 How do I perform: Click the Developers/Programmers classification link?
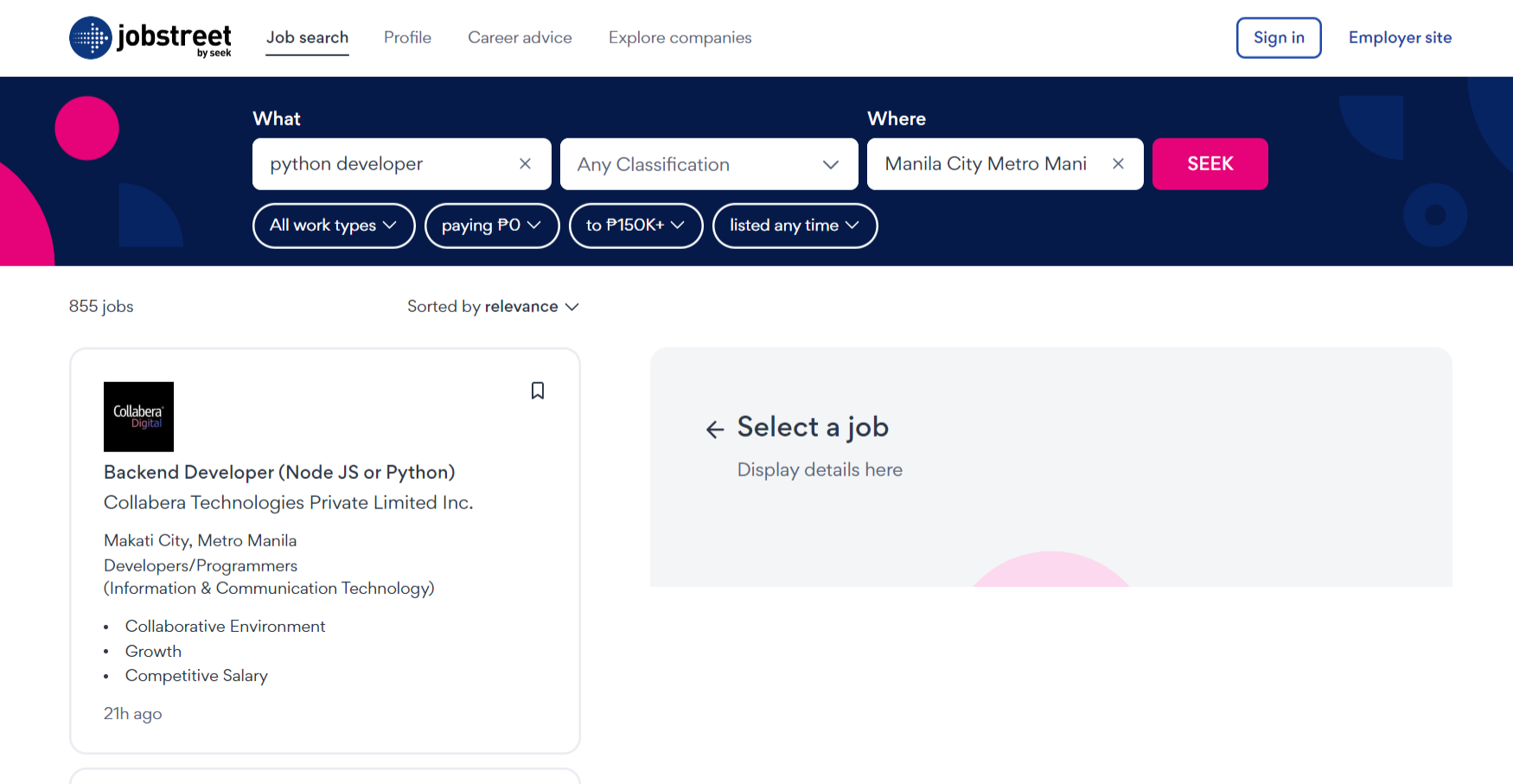(x=201, y=565)
